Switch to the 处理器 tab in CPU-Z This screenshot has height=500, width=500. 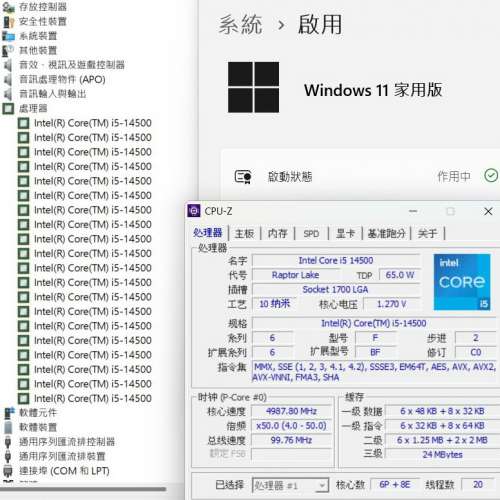pos(208,233)
